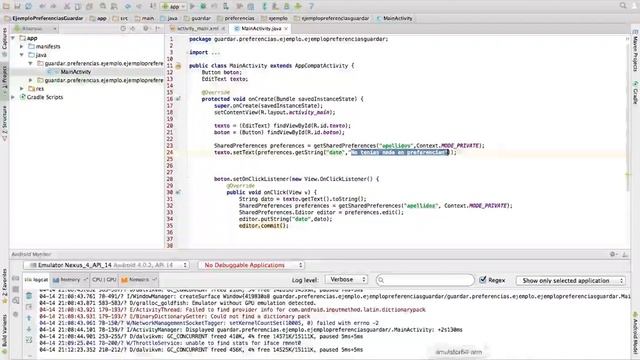This screenshot has height=360, width=640.
Task: Expand the res folder
Action: pos(22,89)
